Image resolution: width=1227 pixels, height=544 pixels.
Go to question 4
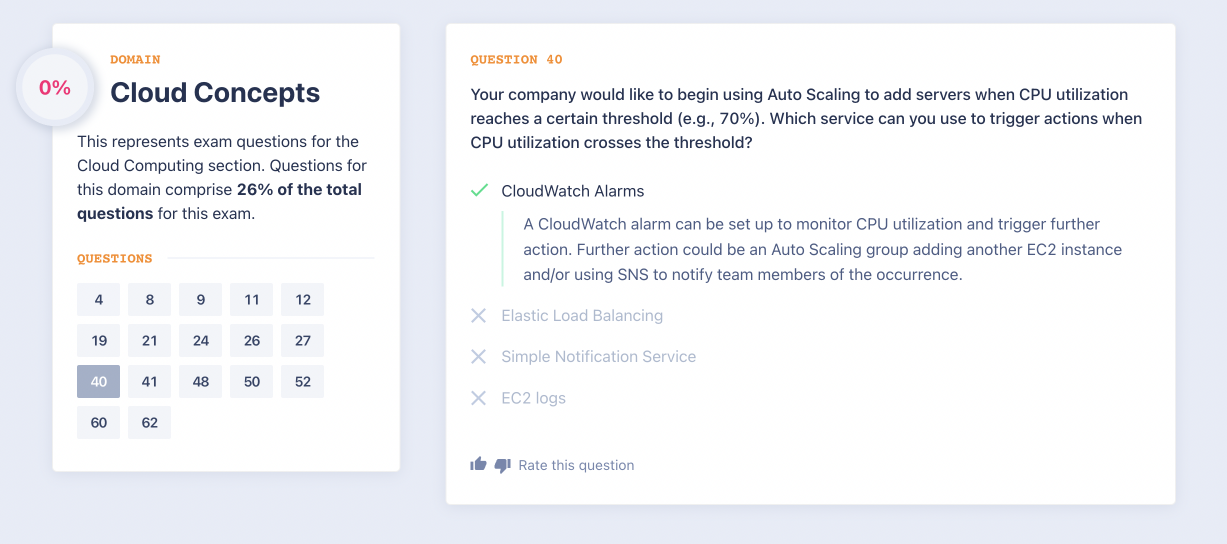[x=99, y=299]
